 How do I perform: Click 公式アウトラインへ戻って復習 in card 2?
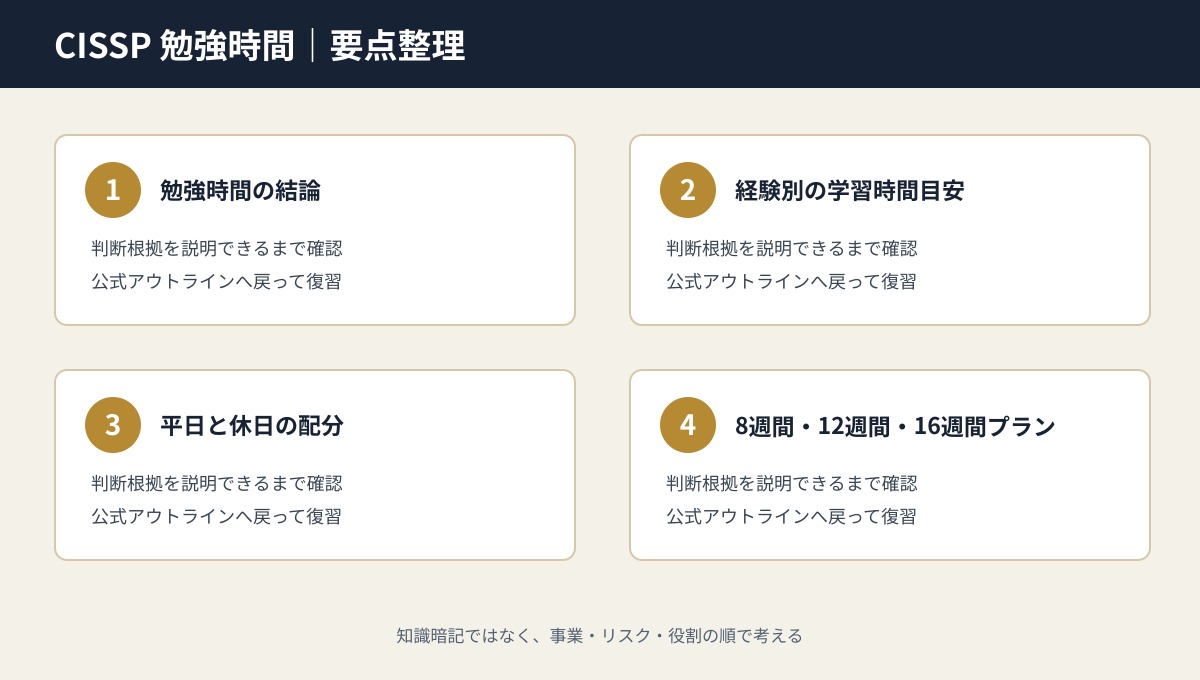pos(791,281)
